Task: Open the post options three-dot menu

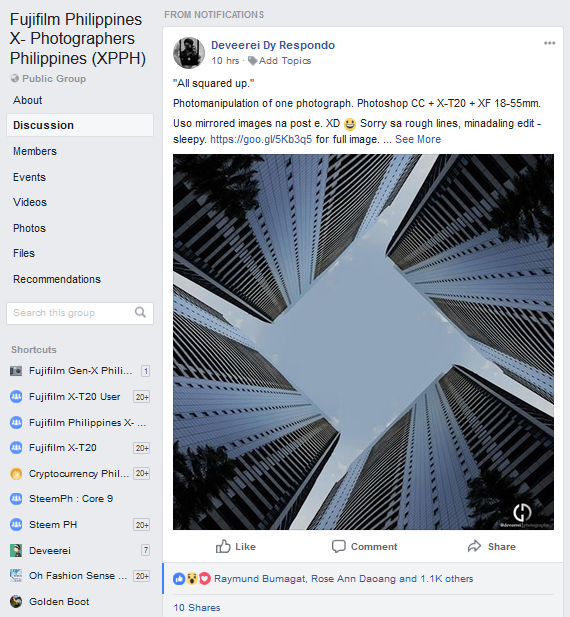Action: [549, 43]
